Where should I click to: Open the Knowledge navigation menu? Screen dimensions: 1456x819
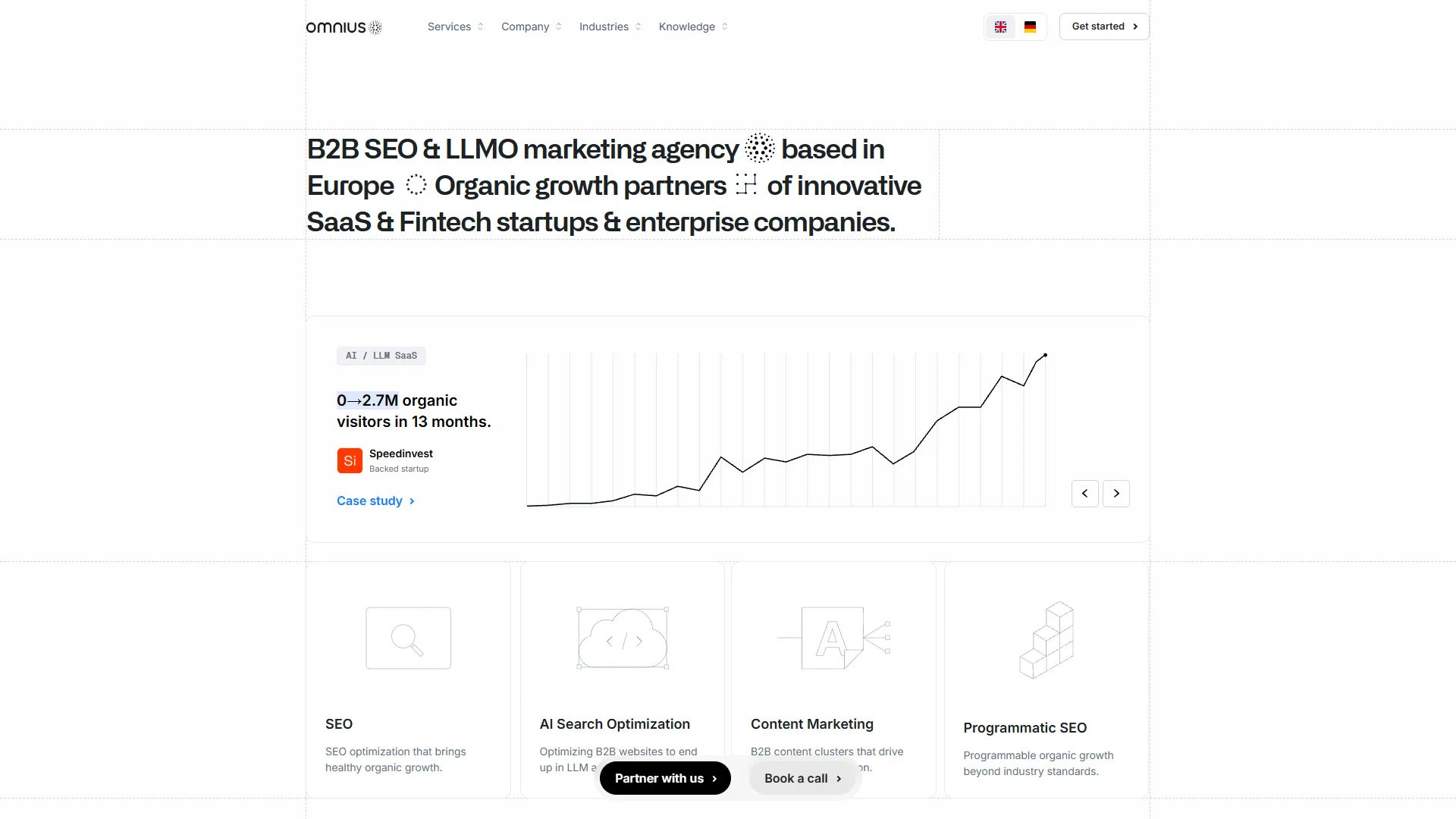pos(692,27)
